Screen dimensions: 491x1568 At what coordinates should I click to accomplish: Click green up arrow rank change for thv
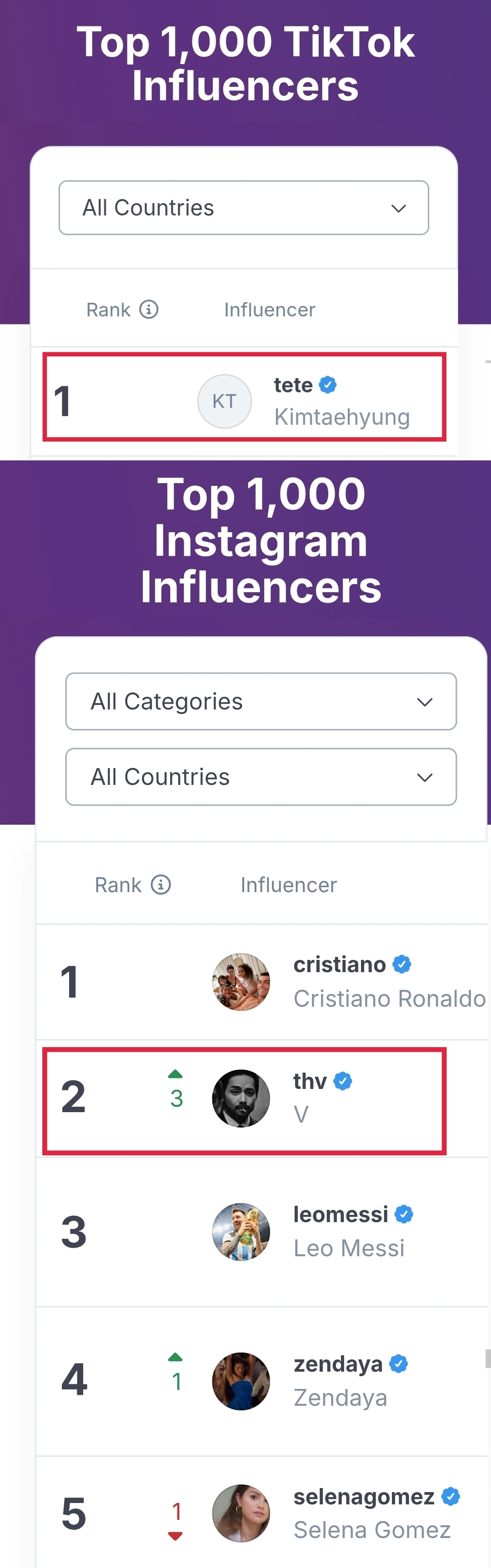[175, 1074]
